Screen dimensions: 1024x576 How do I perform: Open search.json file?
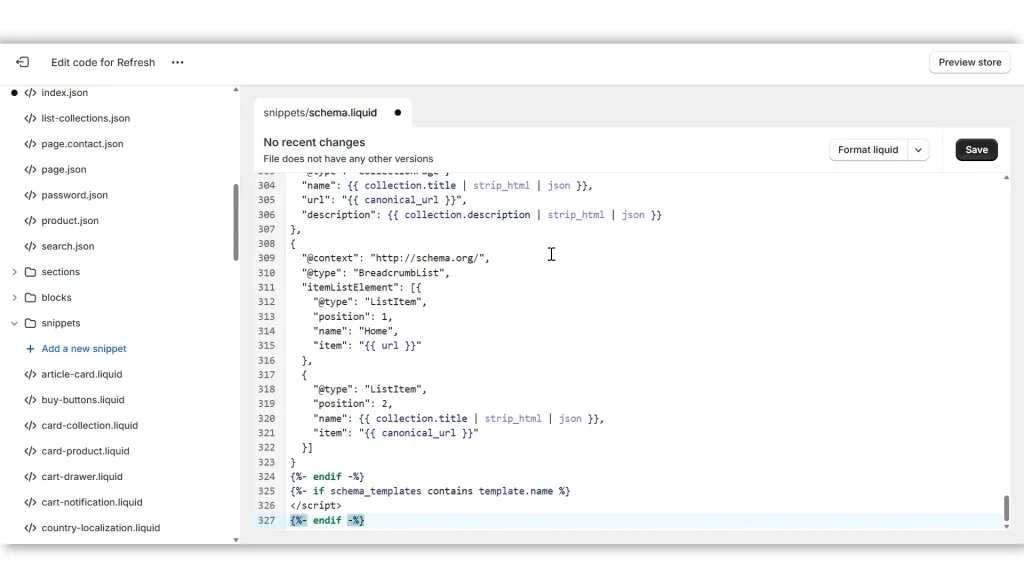(68, 246)
